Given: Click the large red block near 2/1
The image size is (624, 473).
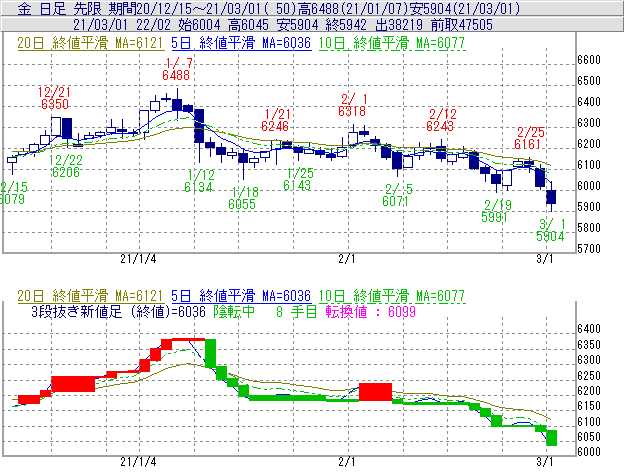Looking at the screenshot, I should click(375, 392).
